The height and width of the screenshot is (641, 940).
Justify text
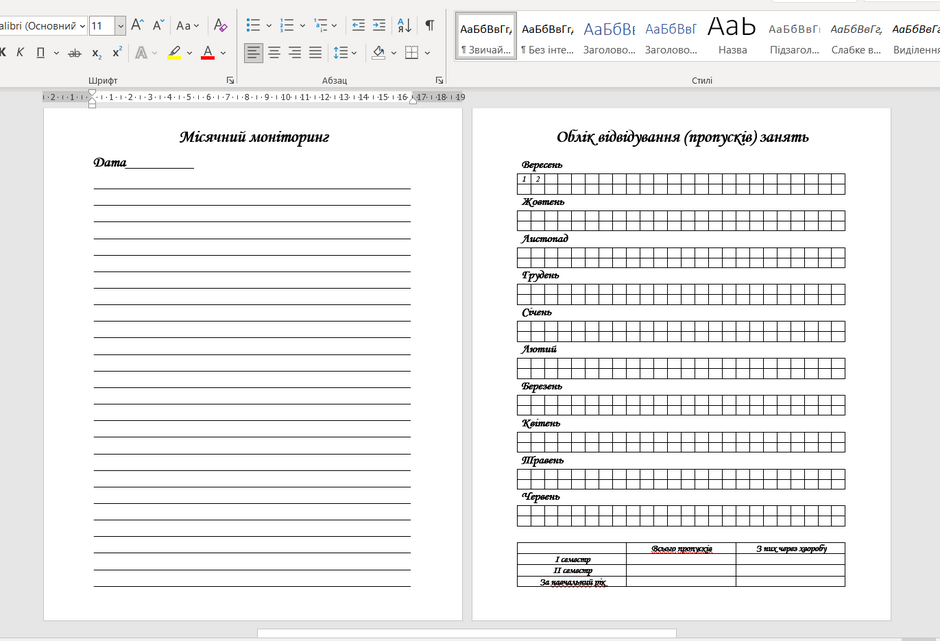(x=315, y=53)
